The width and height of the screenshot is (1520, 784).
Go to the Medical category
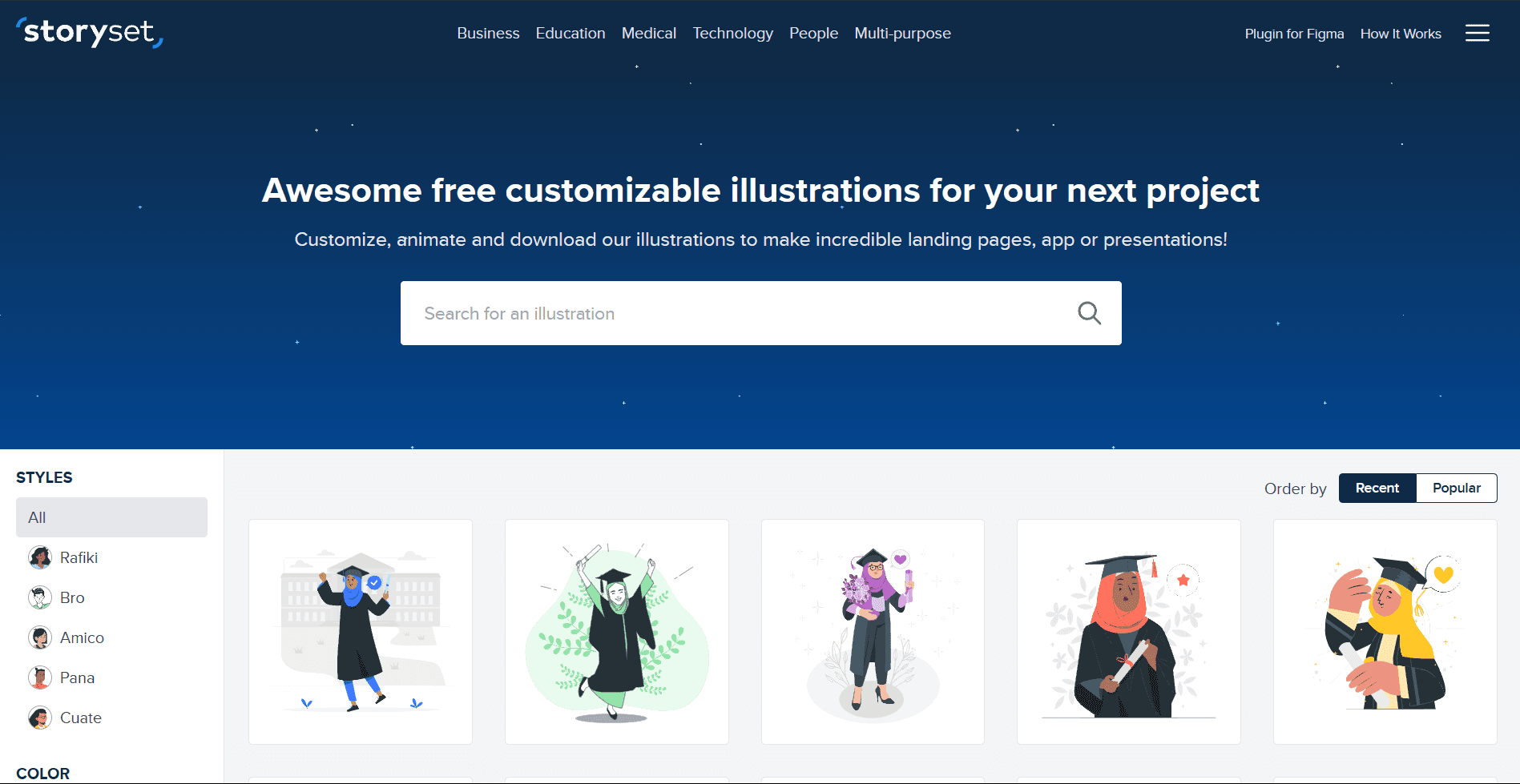click(649, 33)
